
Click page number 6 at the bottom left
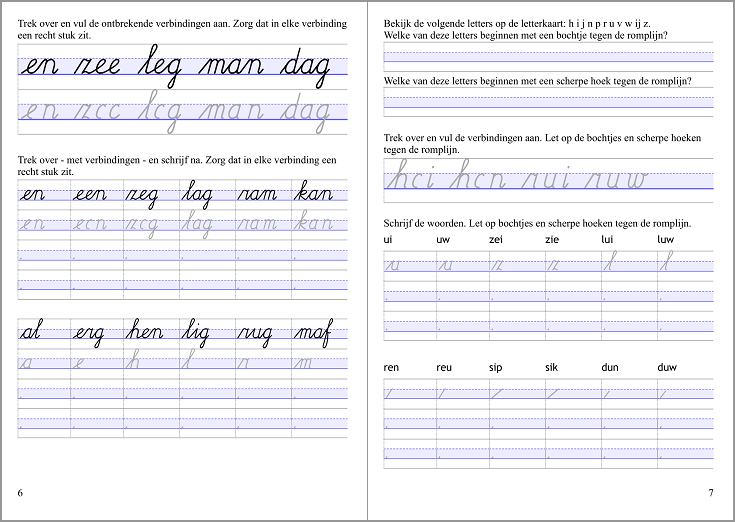tap(21, 492)
